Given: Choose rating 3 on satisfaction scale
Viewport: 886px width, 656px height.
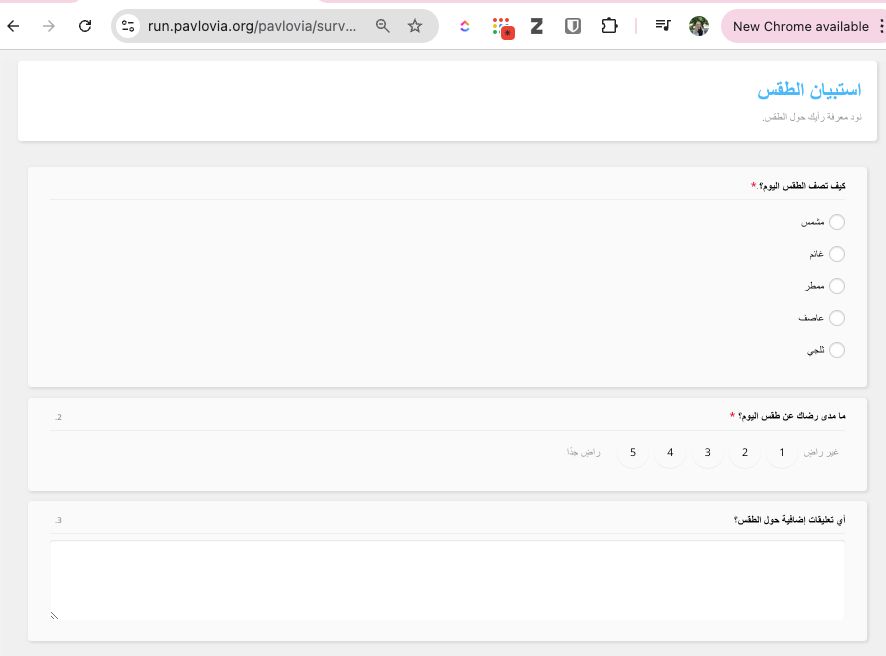Looking at the screenshot, I should click(x=707, y=452).
